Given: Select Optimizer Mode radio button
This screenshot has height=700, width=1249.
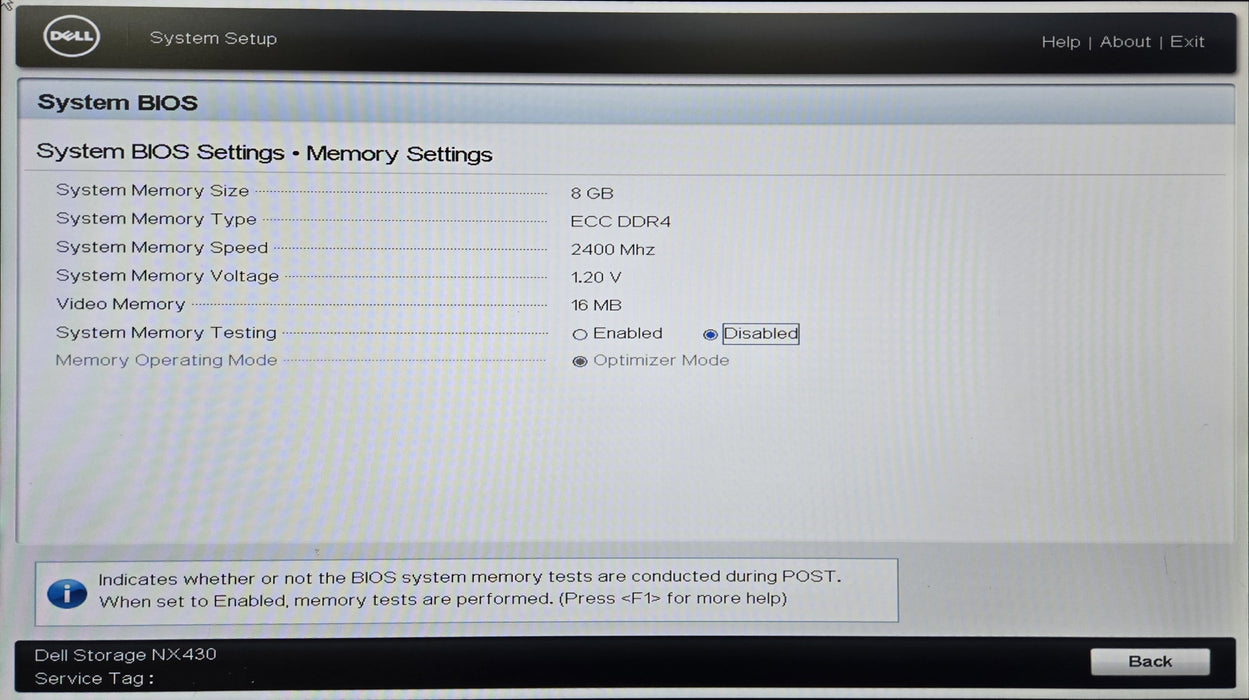Looking at the screenshot, I should click(x=580, y=361).
